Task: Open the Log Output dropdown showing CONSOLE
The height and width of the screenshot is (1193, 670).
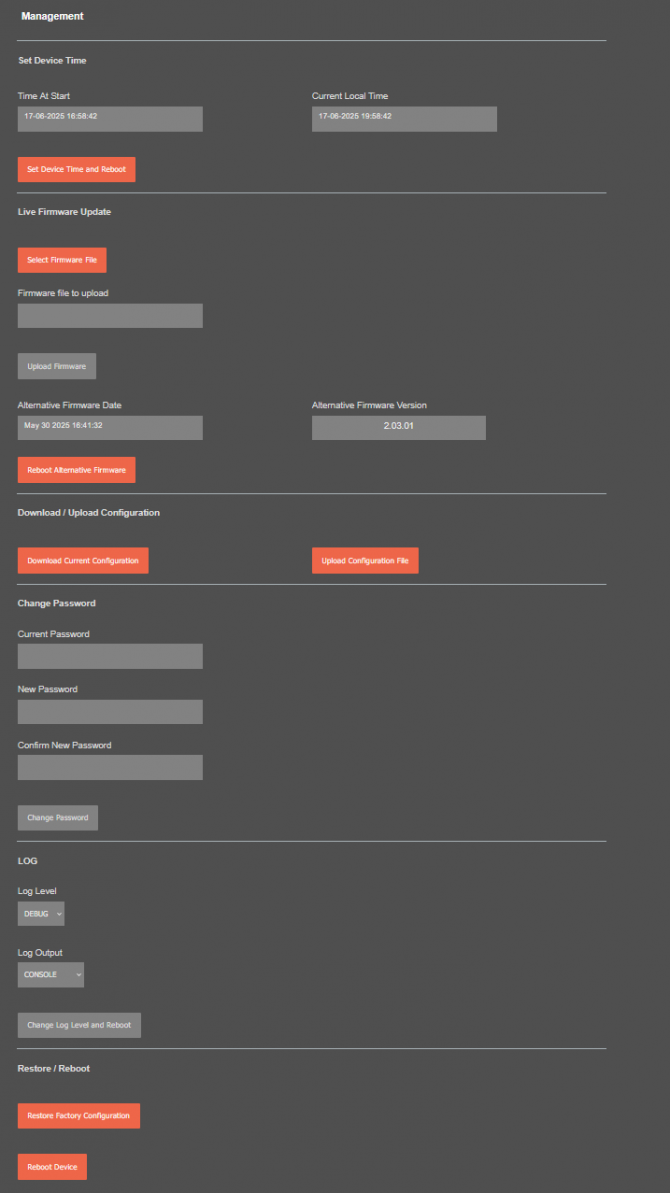Action: [51, 975]
